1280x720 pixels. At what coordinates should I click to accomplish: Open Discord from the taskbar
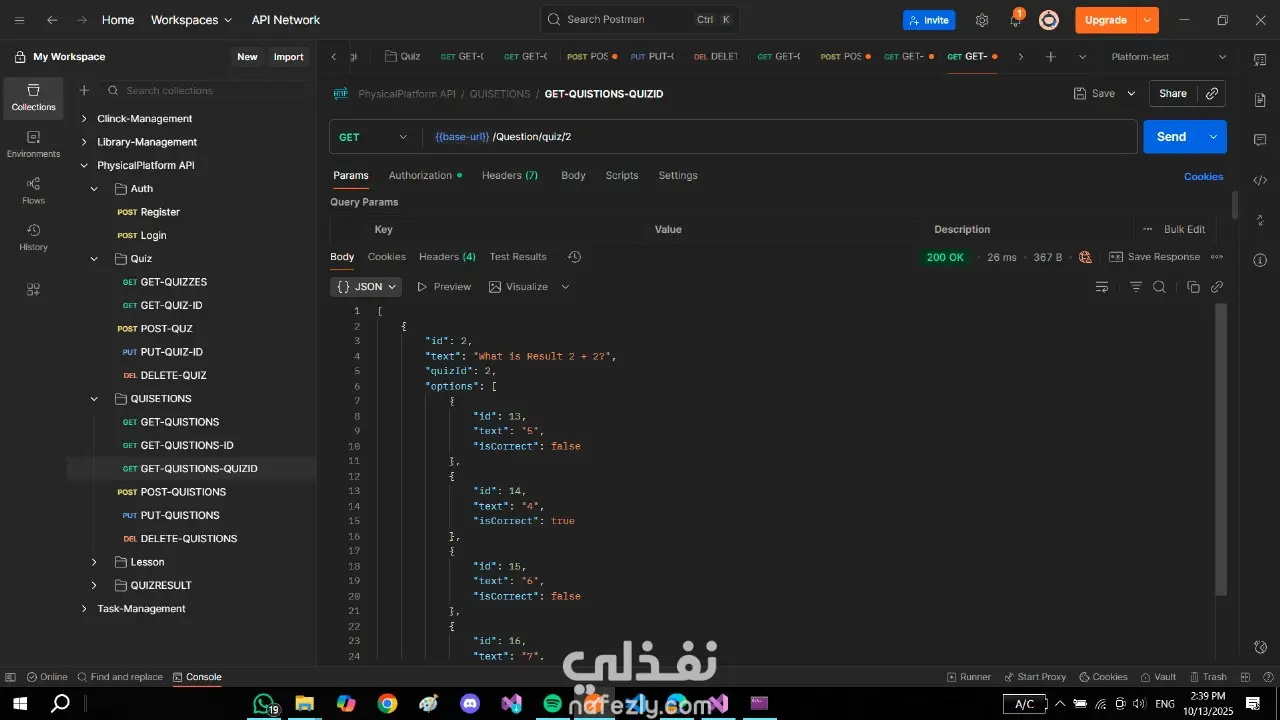(x=470, y=704)
